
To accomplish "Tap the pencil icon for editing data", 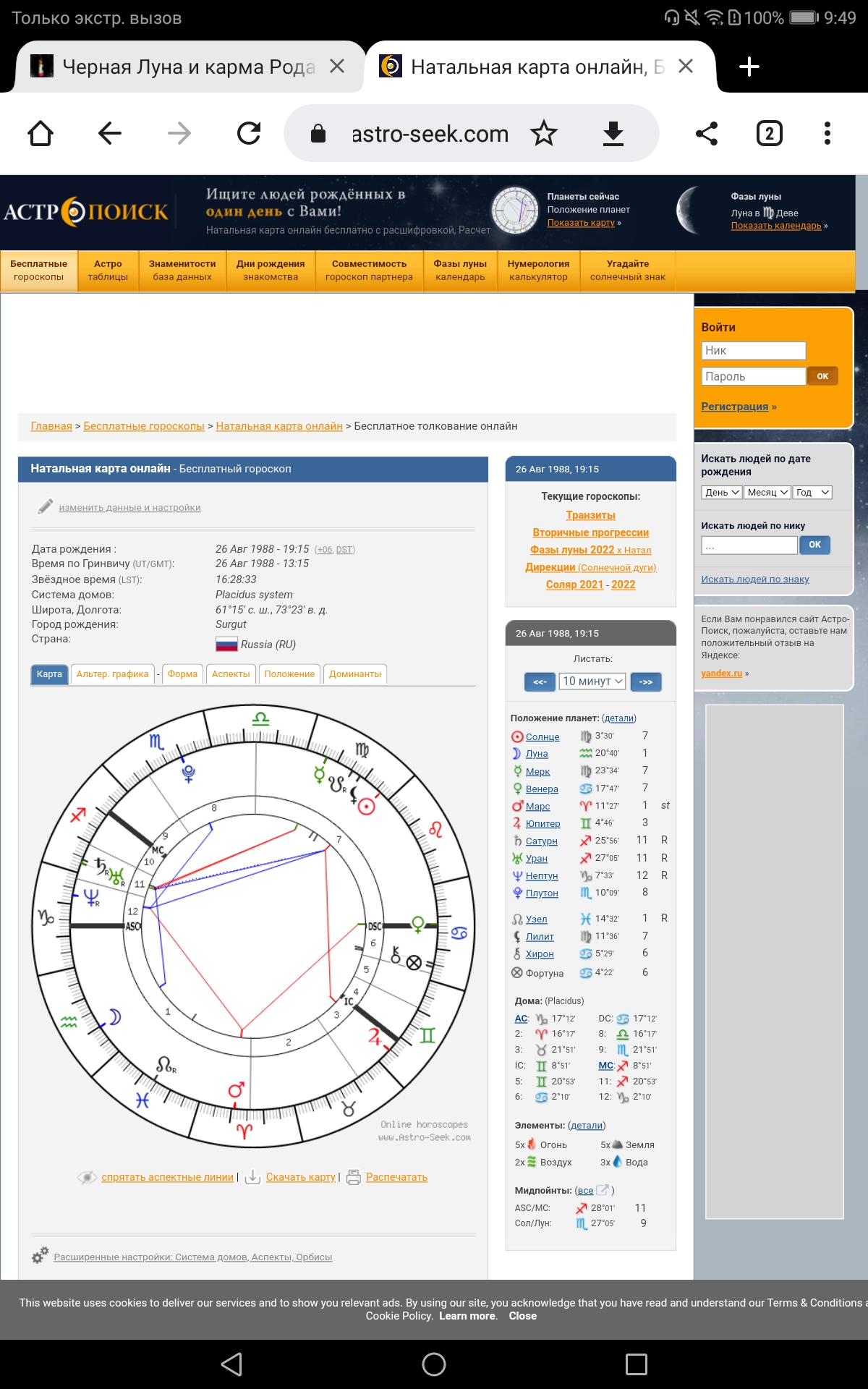I will click(x=45, y=506).
